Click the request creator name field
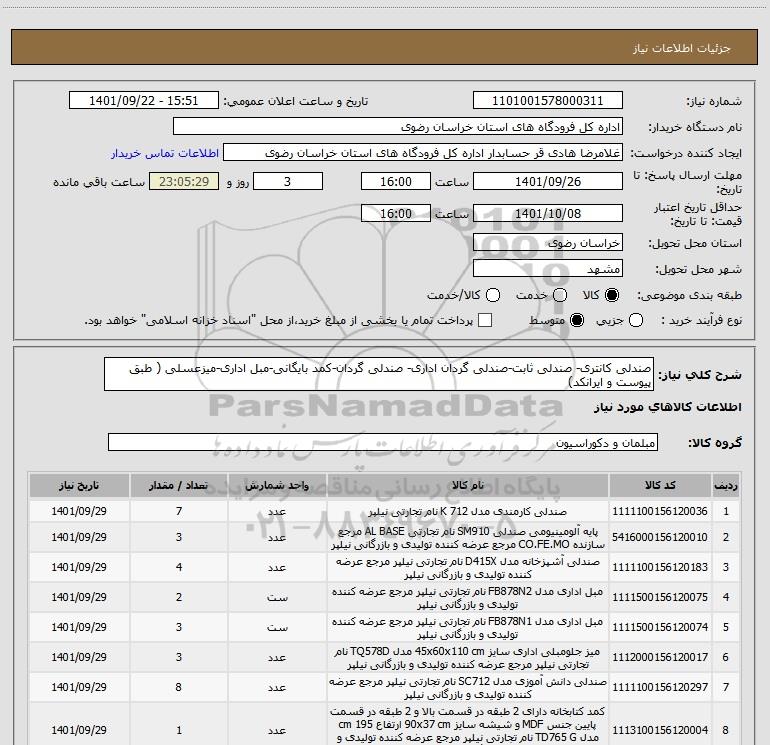Viewport: 770px width, 745px height. click(x=423, y=153)
